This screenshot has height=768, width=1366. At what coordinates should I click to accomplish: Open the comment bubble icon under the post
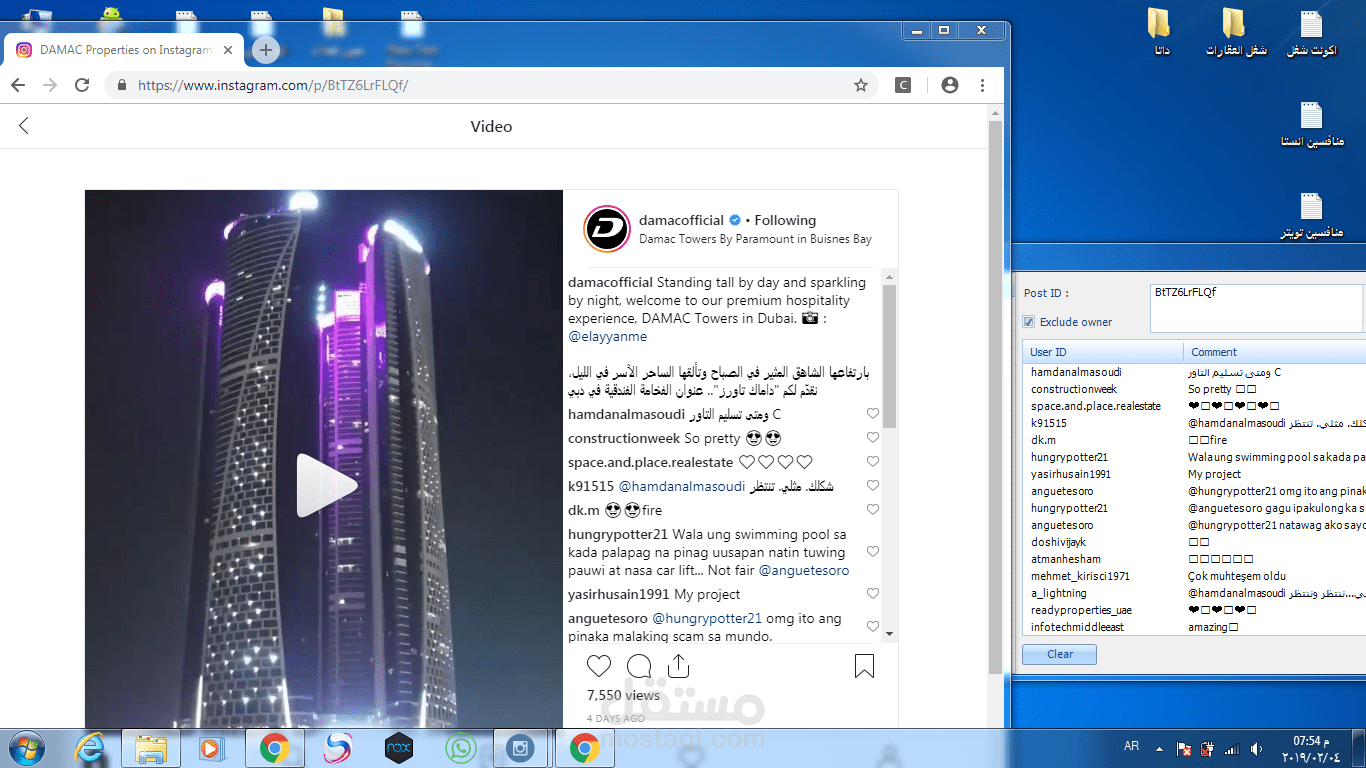click(639, 666)
